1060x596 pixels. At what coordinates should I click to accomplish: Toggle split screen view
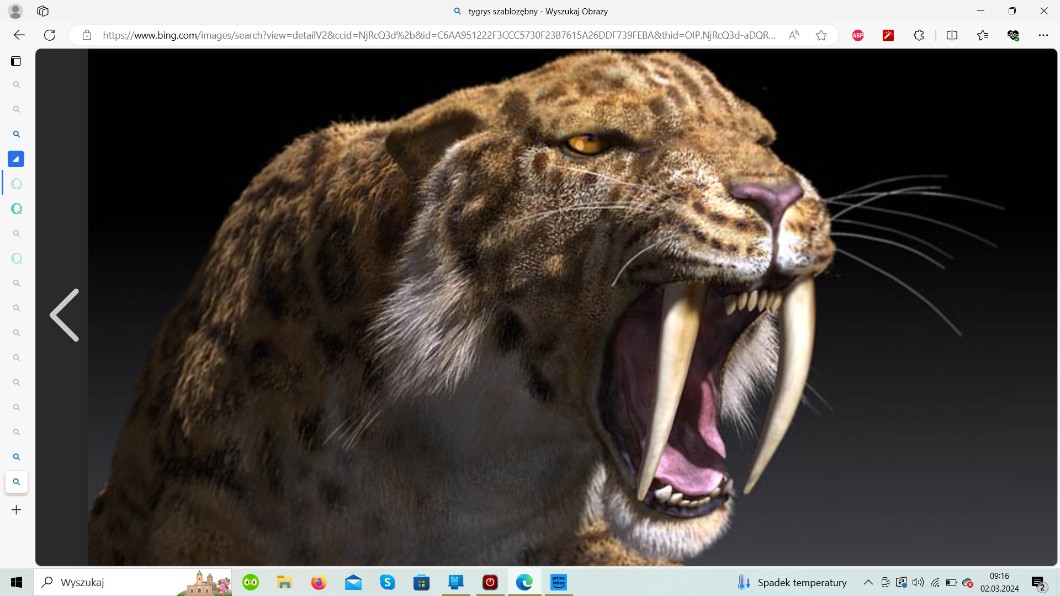point(952,35)
